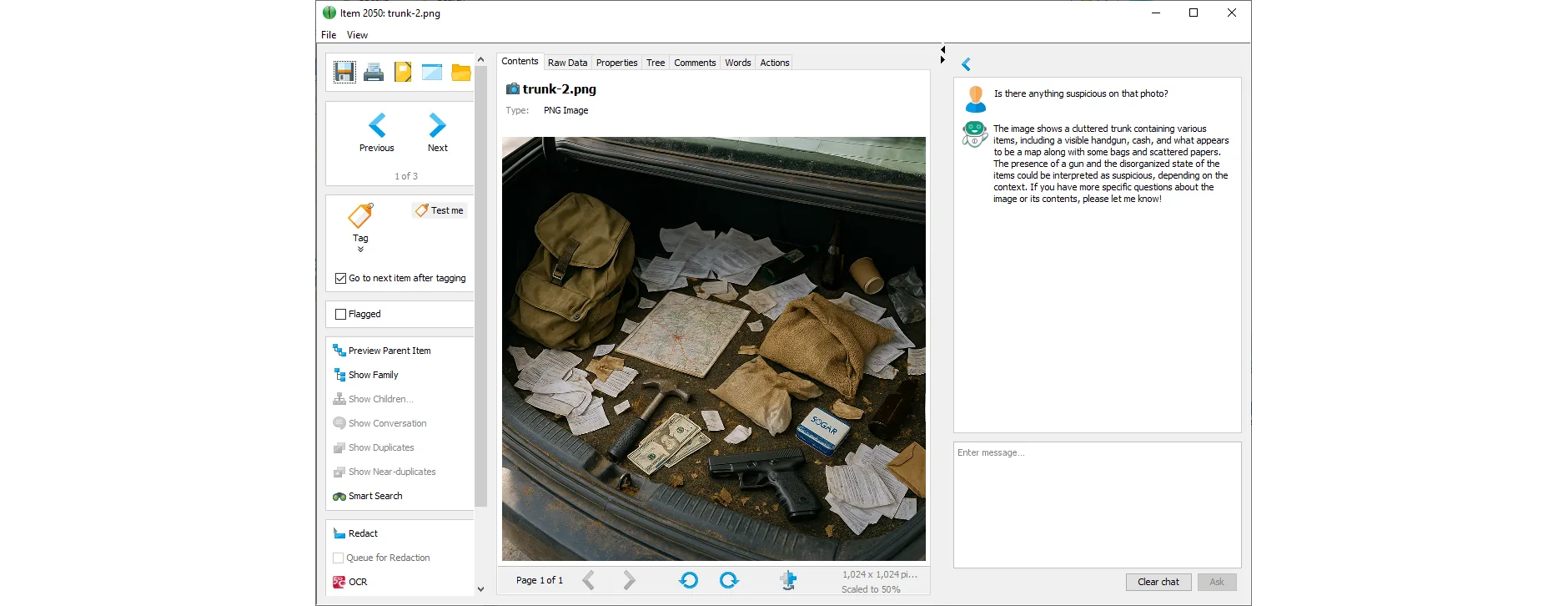The height and width of the screenshot is (606, 1568).
Task: Open the Tree tab
Action: click(656, 63)
